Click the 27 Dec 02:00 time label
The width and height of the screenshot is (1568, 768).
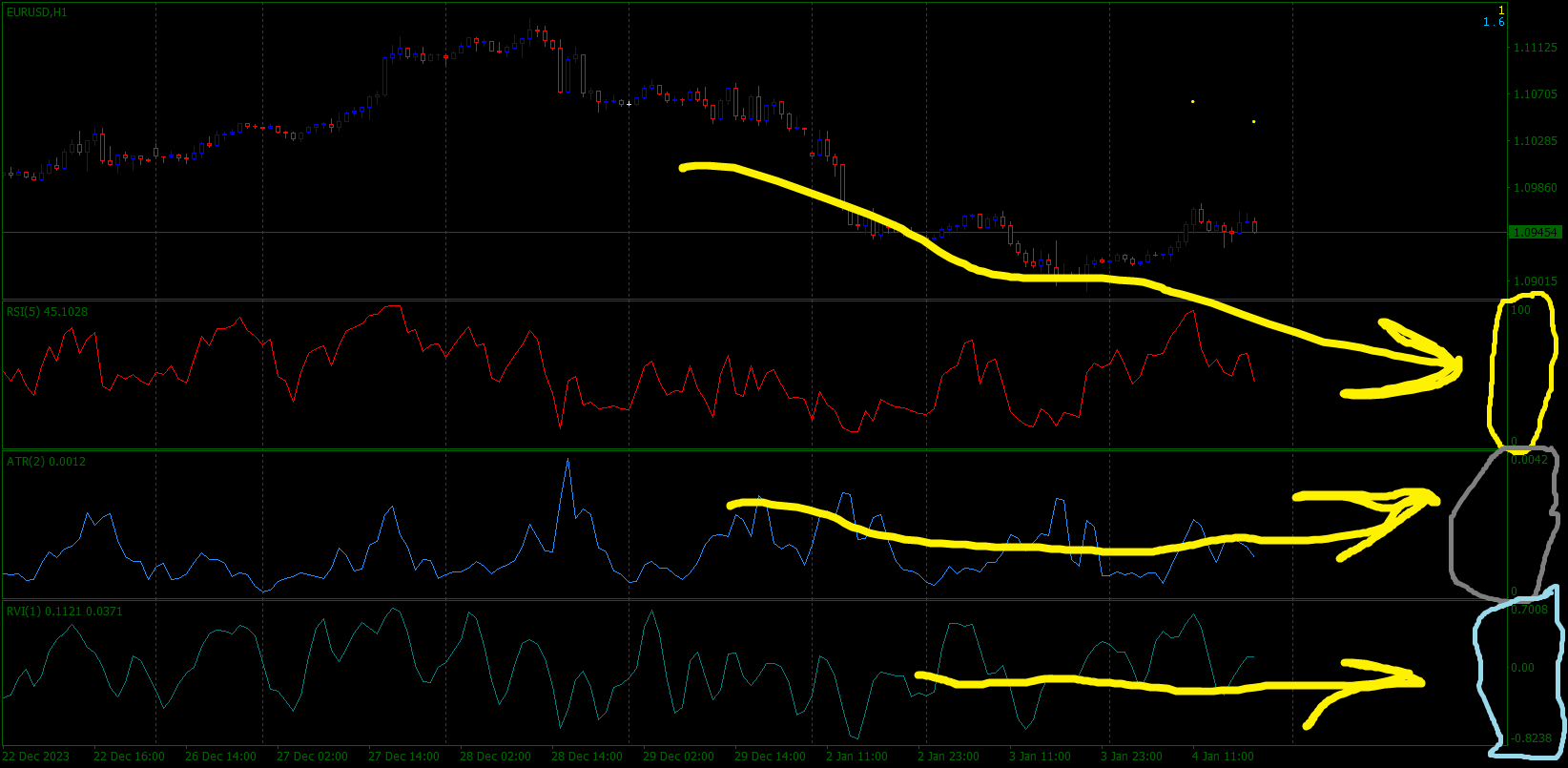point(313,757)
